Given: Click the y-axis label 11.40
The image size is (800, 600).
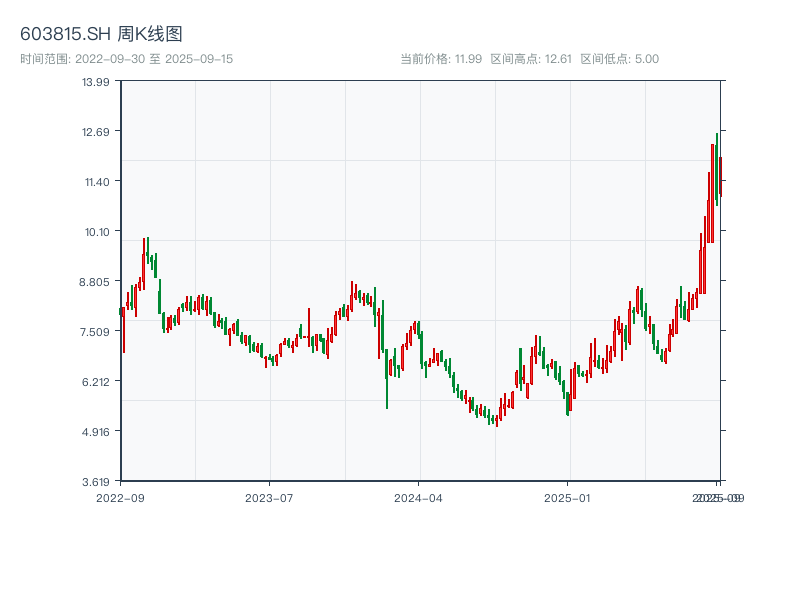Looking at the screenshot, I should click(97, 182).
